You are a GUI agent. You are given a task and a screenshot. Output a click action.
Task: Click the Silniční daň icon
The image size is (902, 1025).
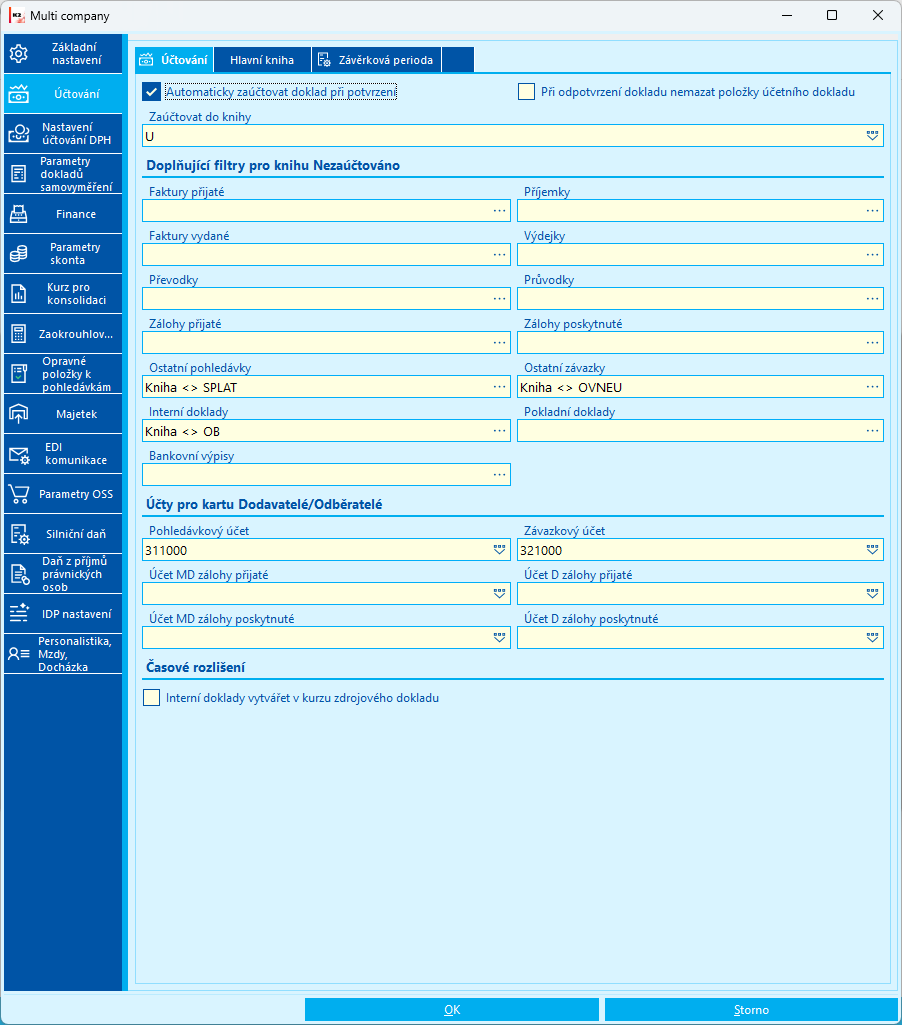coord(18,534)
